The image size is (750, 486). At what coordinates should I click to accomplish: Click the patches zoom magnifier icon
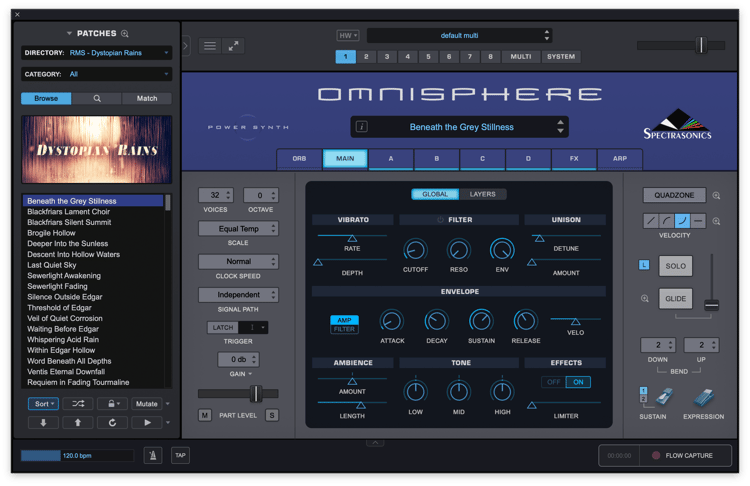click(x=125, y=33)
